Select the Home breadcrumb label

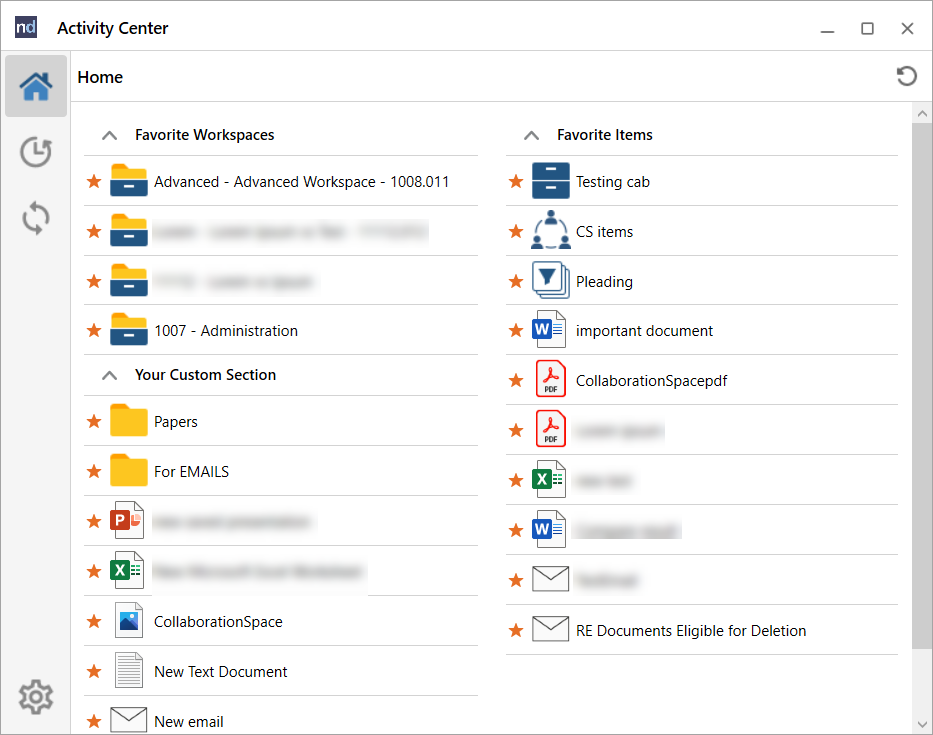point(100,76)
